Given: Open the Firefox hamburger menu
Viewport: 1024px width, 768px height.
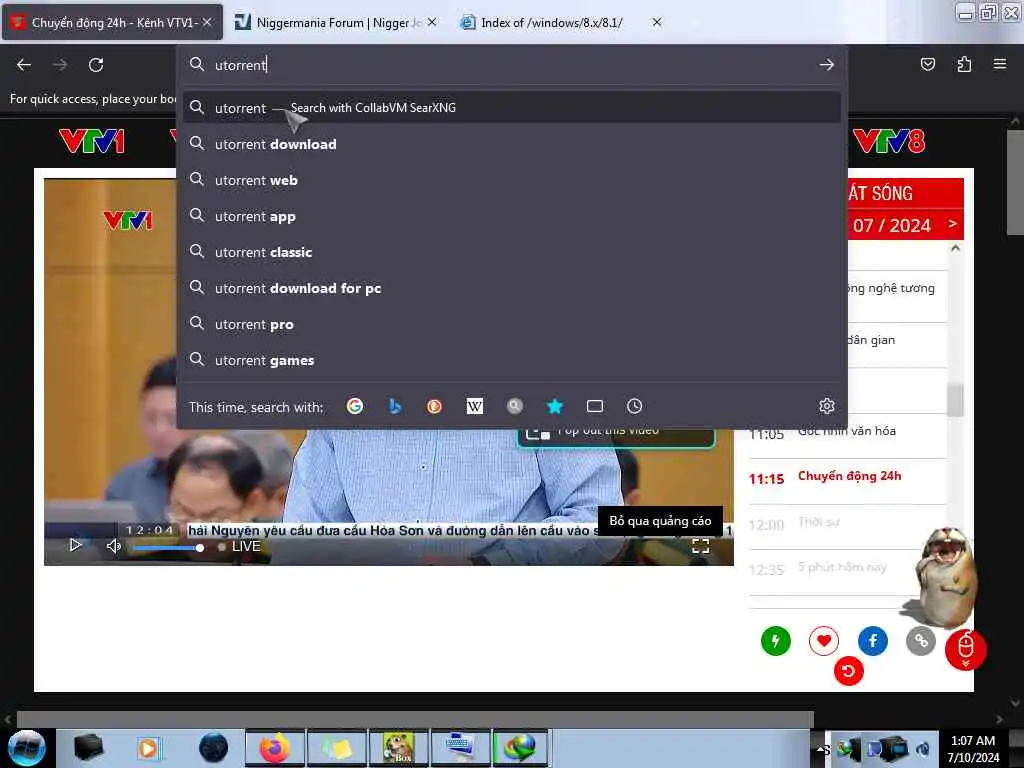Looking at the screenshot, I should click(1000, 64).
